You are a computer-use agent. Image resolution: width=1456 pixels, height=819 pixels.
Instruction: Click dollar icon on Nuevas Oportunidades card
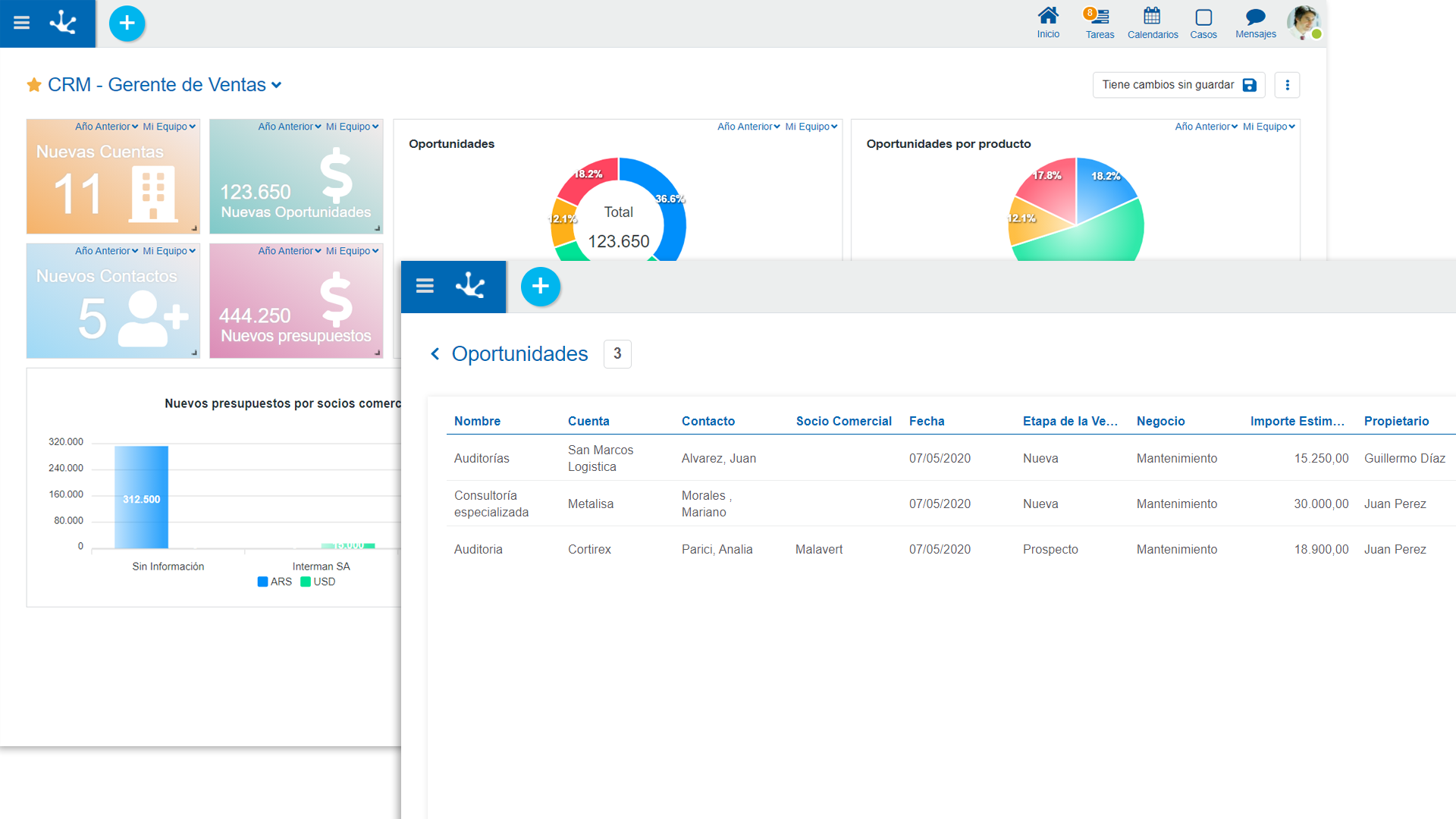(336, 177)
